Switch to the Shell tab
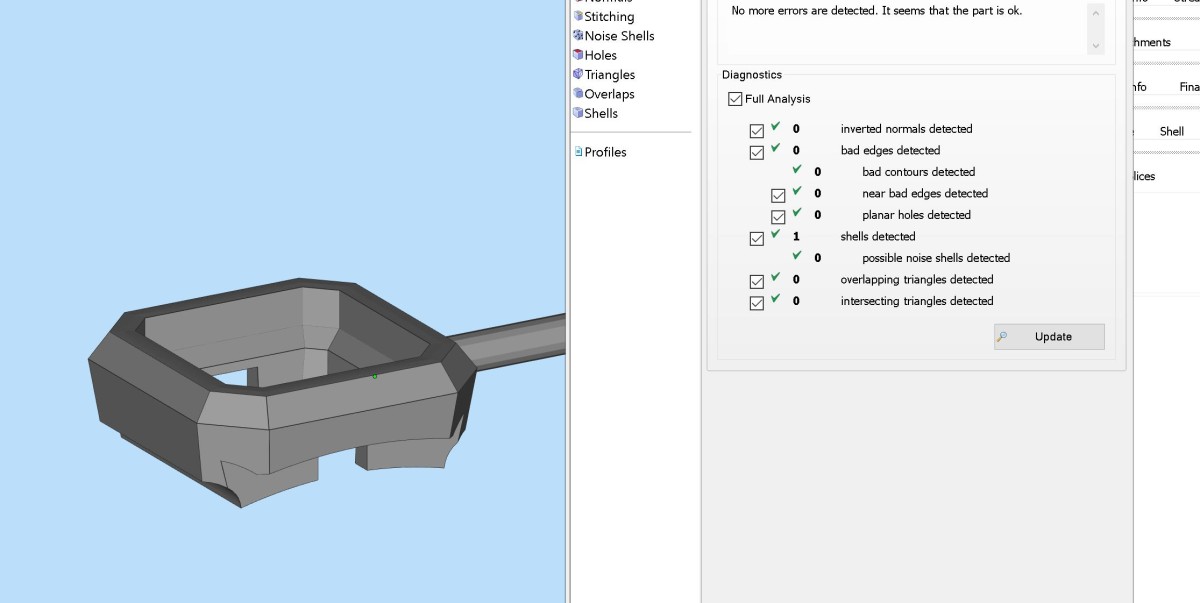This screenshot has width=1200, height=603. (x=1171, y=131)
